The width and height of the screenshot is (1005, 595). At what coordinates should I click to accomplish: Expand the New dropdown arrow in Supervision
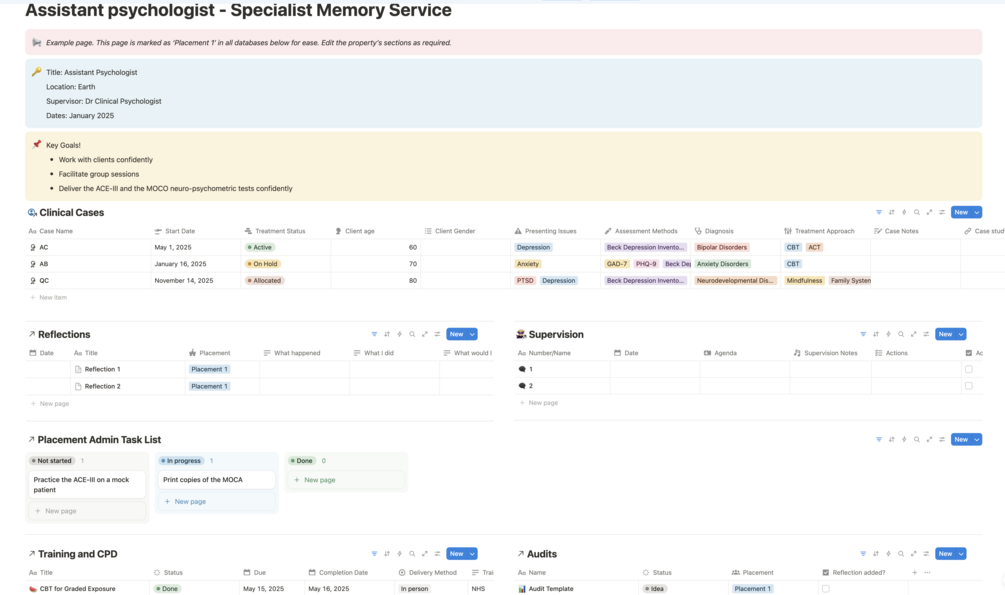tap(961, 334)
